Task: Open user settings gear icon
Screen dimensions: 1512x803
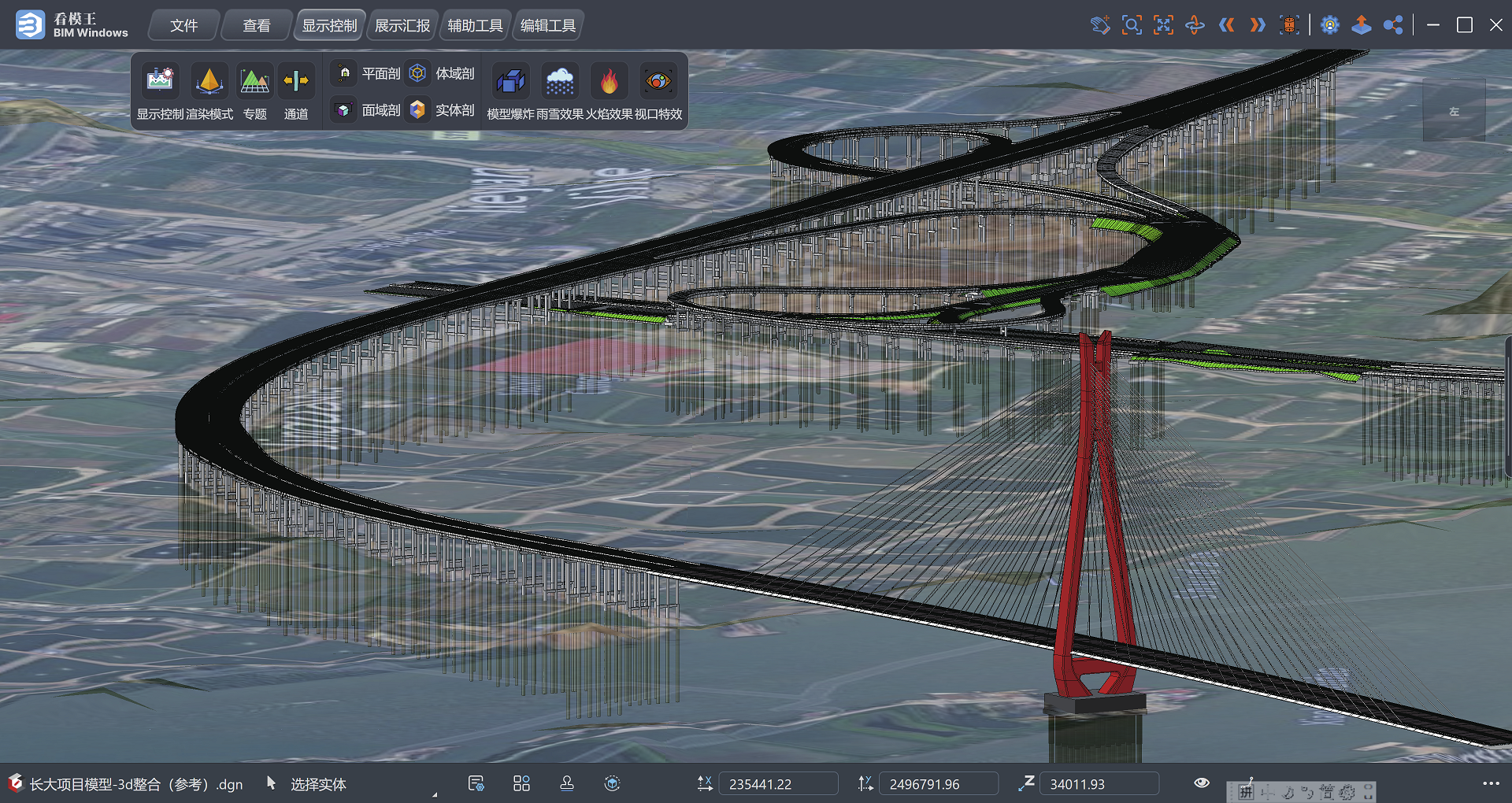Action: coord(1330,25)
